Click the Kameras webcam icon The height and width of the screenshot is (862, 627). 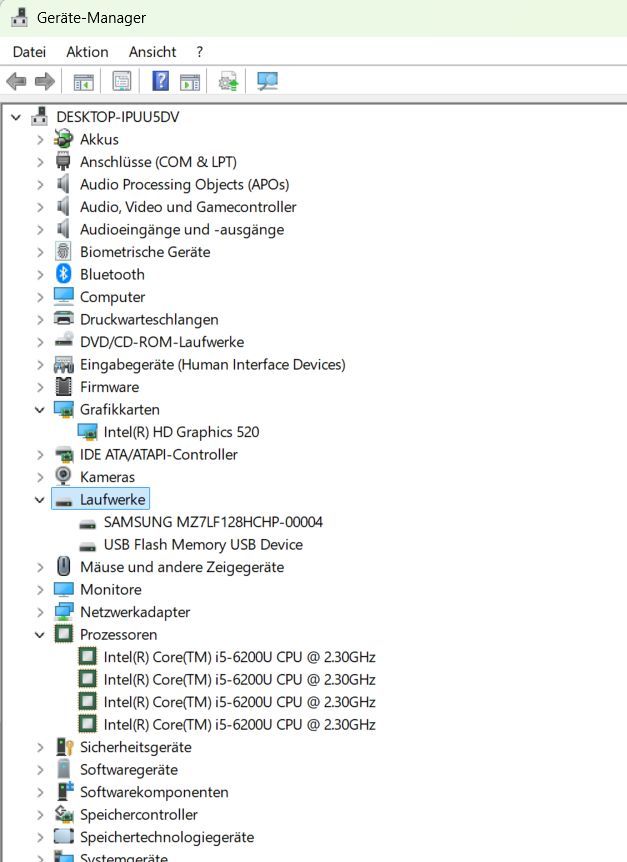pyautogui.click(x=64, y=477)
